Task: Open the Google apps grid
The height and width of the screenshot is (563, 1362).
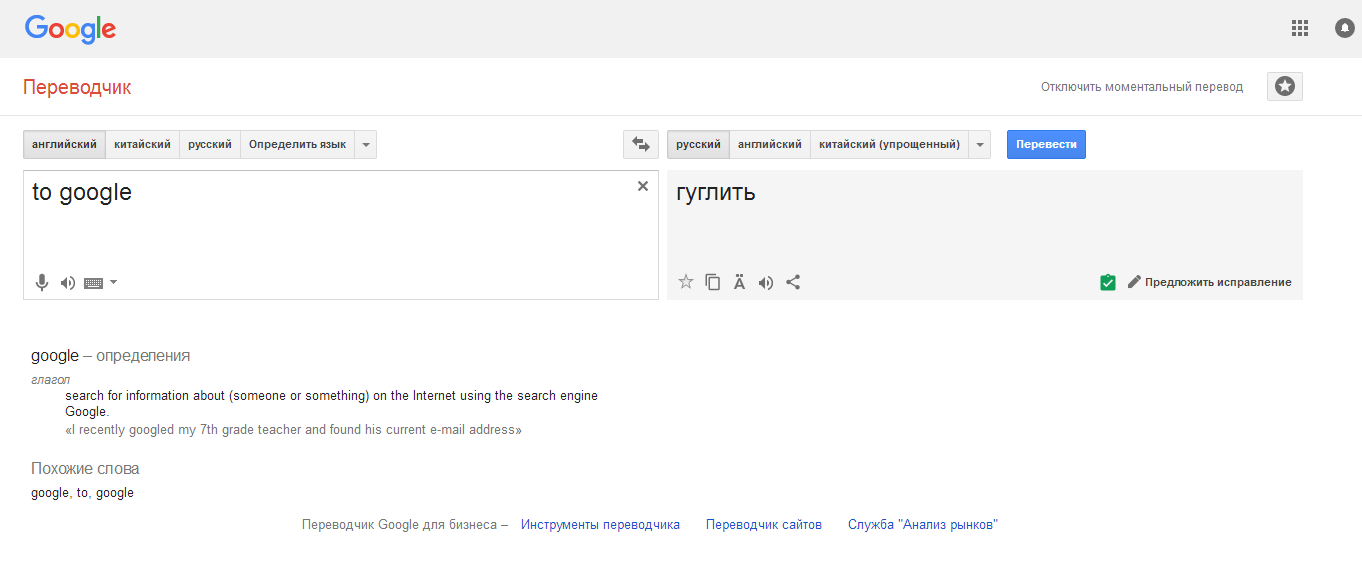Action: [1300, 28]
